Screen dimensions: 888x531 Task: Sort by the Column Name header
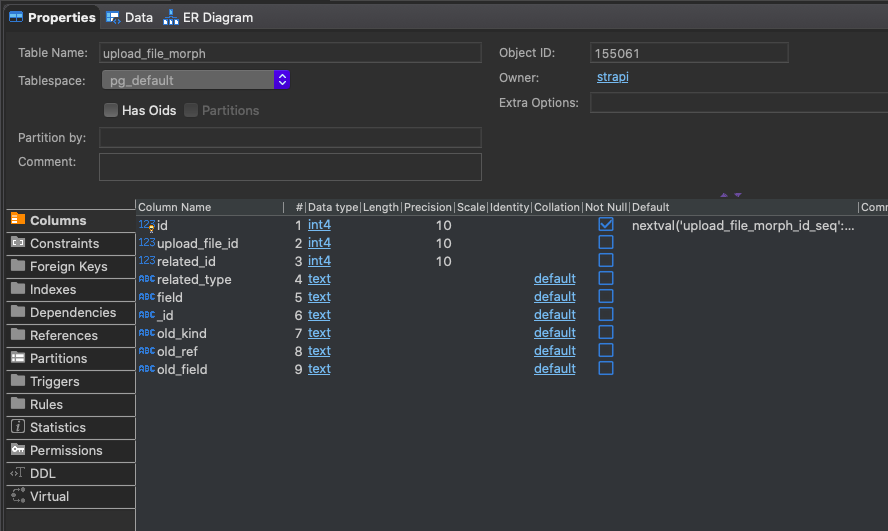[x=210, y=207]
